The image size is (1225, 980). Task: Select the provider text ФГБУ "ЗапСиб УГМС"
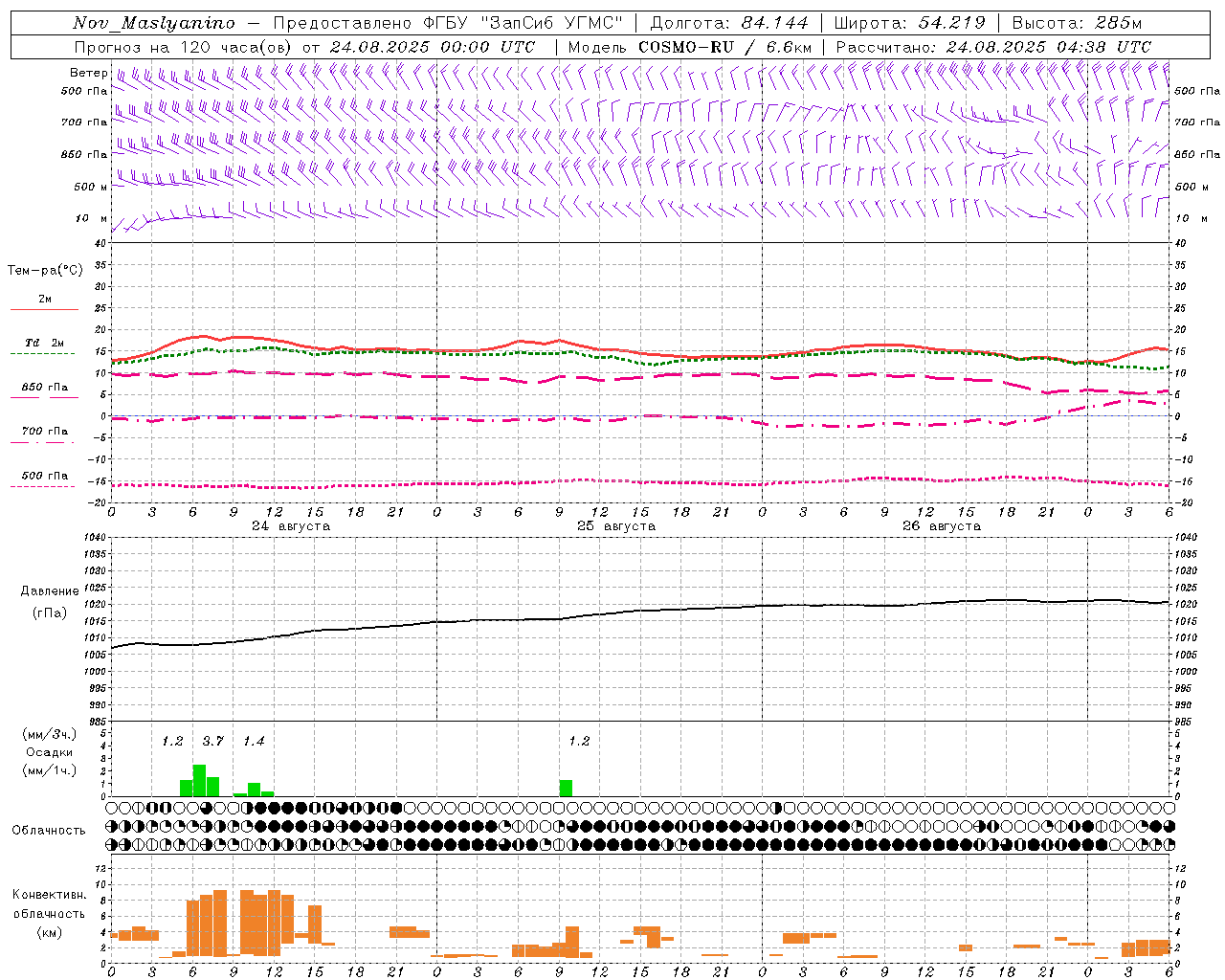pos(524,23)
